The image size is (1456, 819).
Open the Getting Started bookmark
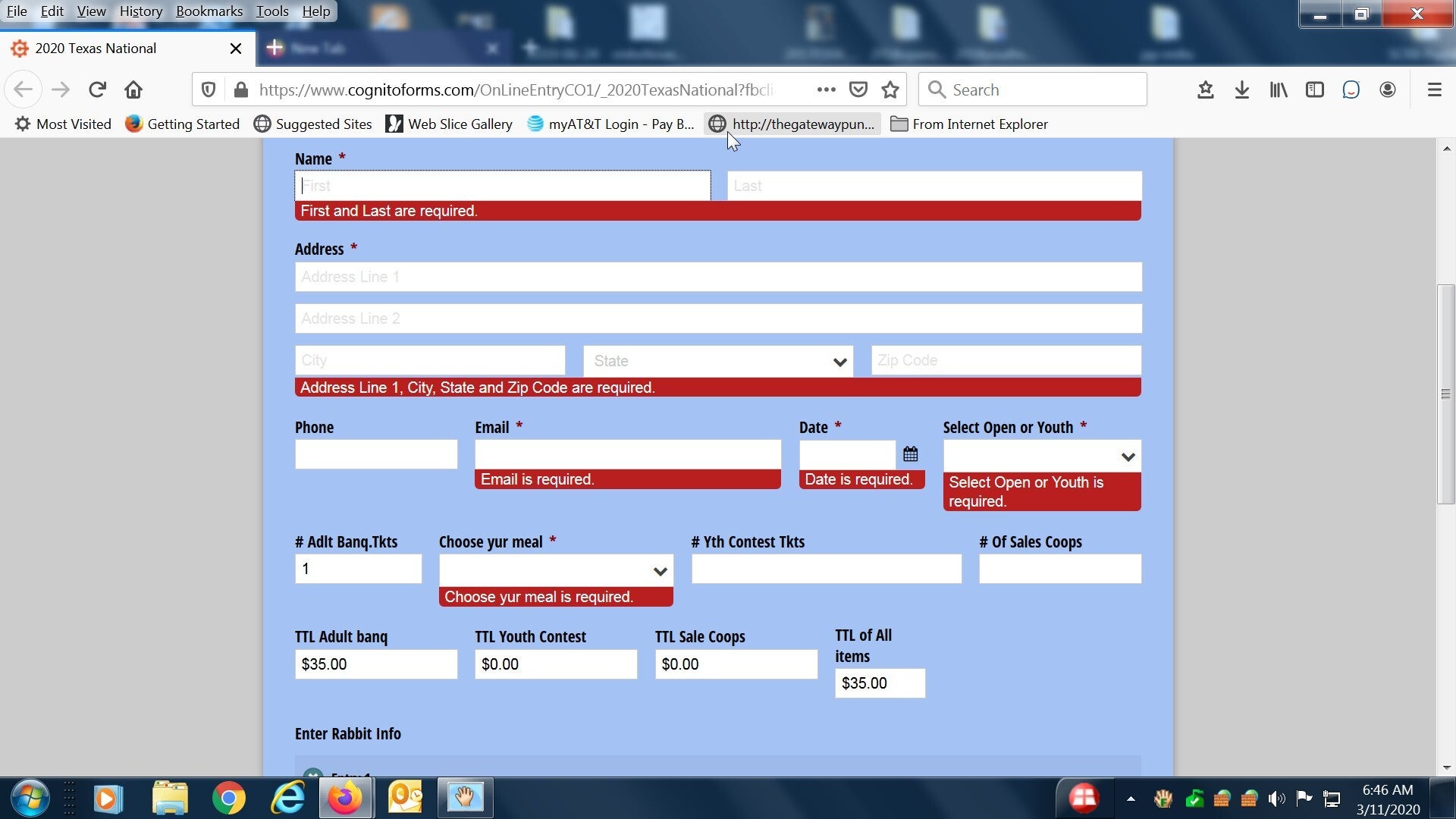[183, 124]
